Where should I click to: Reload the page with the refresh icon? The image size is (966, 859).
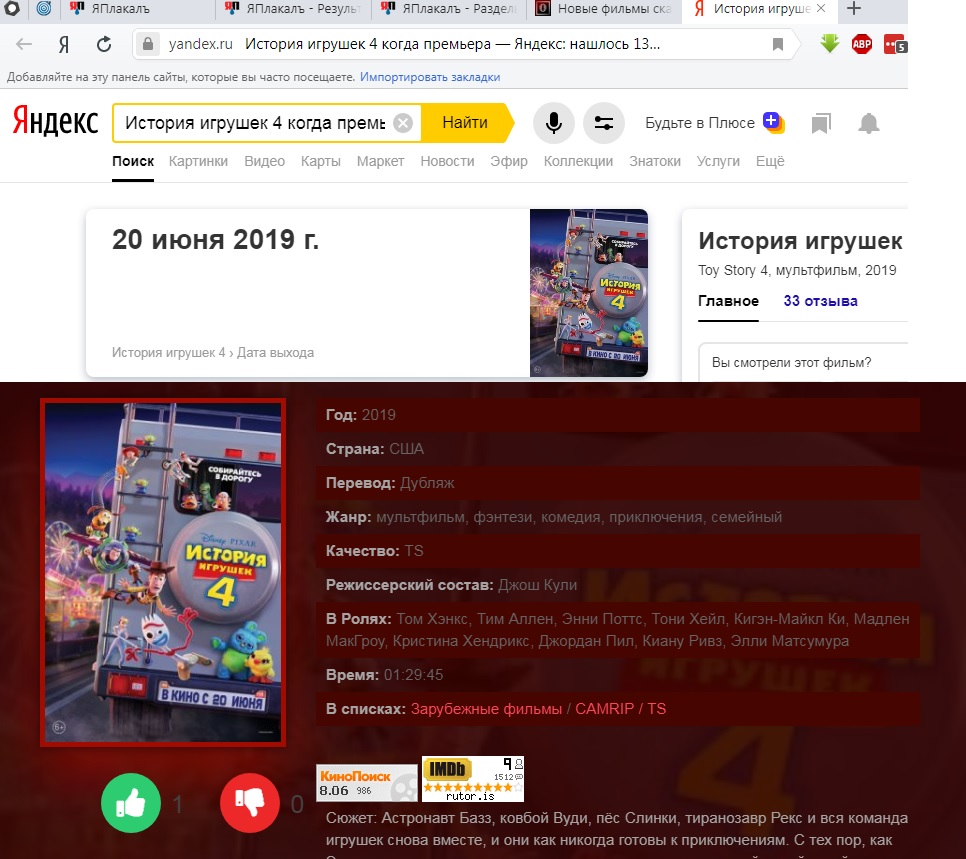click(x=104, y=44)
